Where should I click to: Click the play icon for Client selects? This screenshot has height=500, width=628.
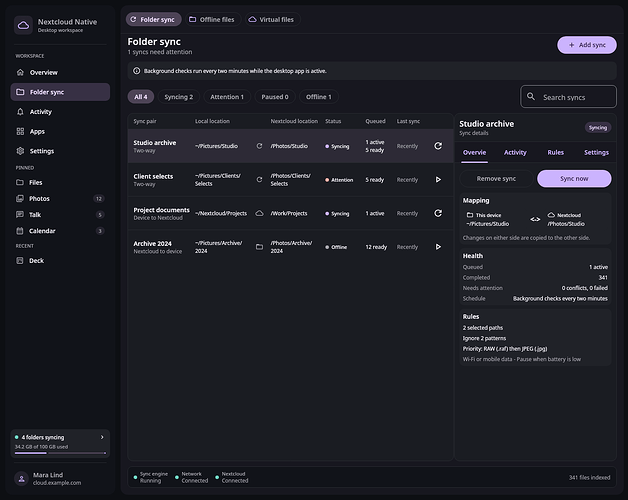[438, 179]
